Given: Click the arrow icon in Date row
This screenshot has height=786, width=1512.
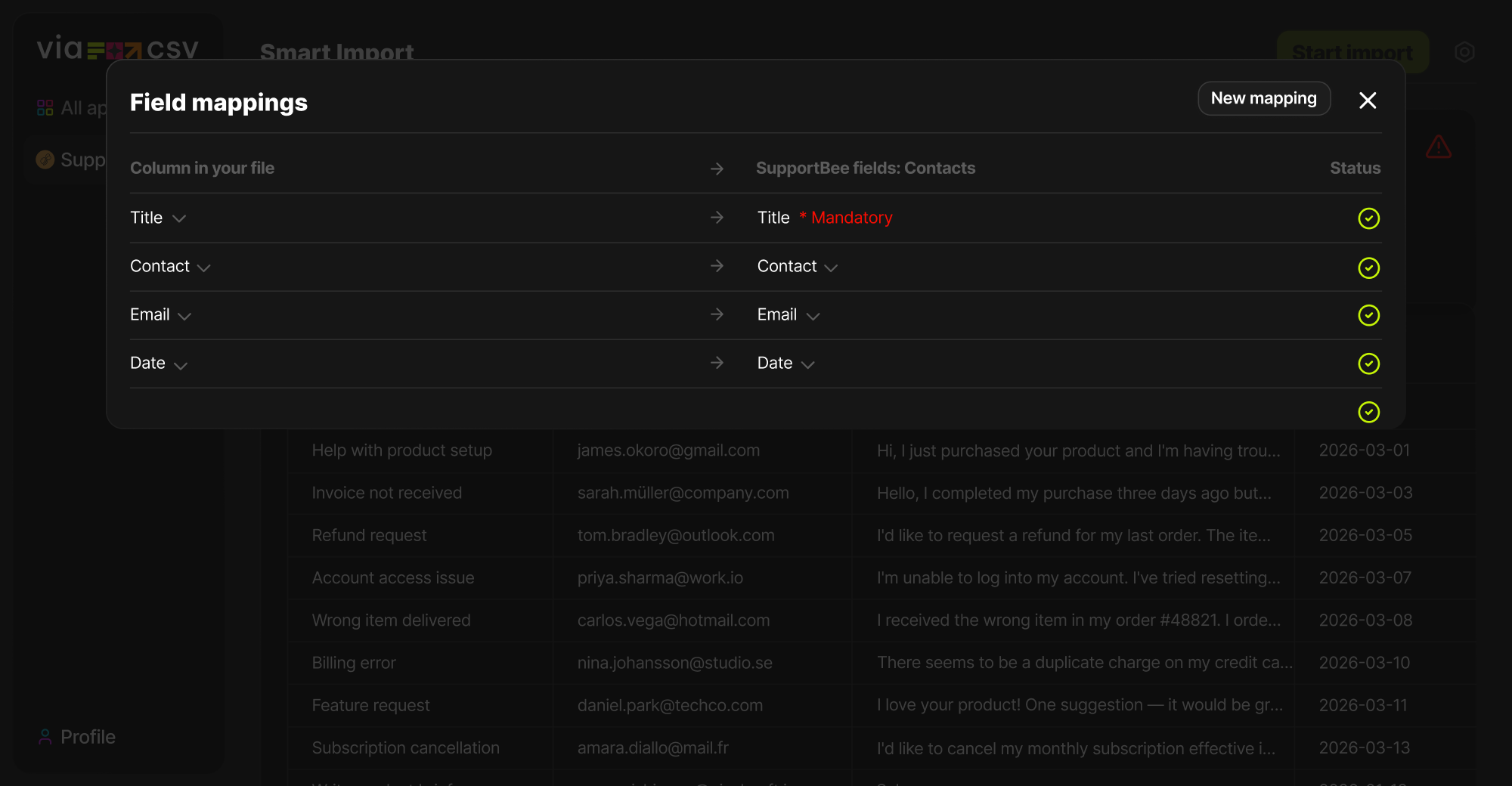Looking at the screenshot, I should pyautogui.click(x=717, y=363).
